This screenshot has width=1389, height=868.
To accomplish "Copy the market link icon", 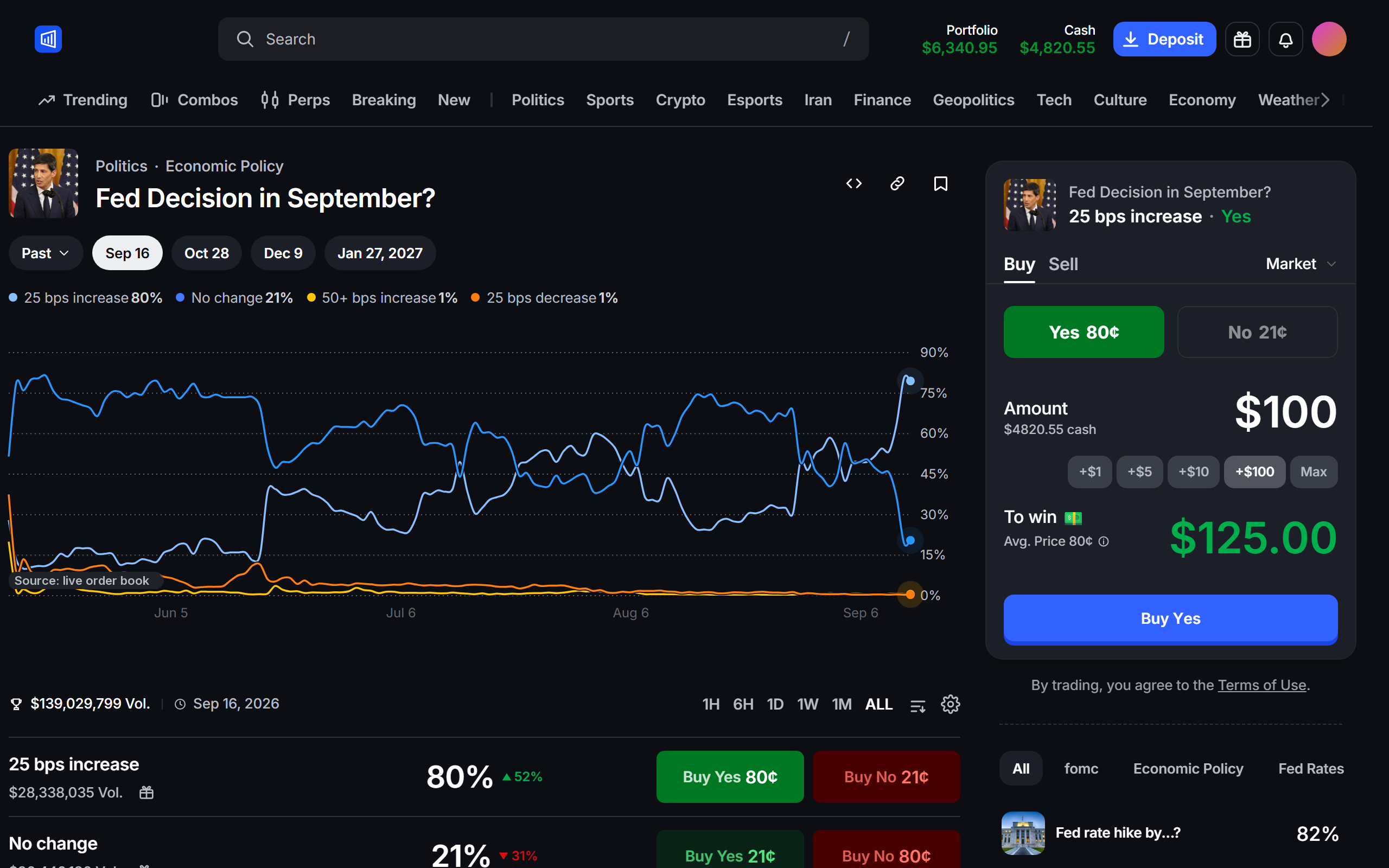I will (x=897, y=184).
